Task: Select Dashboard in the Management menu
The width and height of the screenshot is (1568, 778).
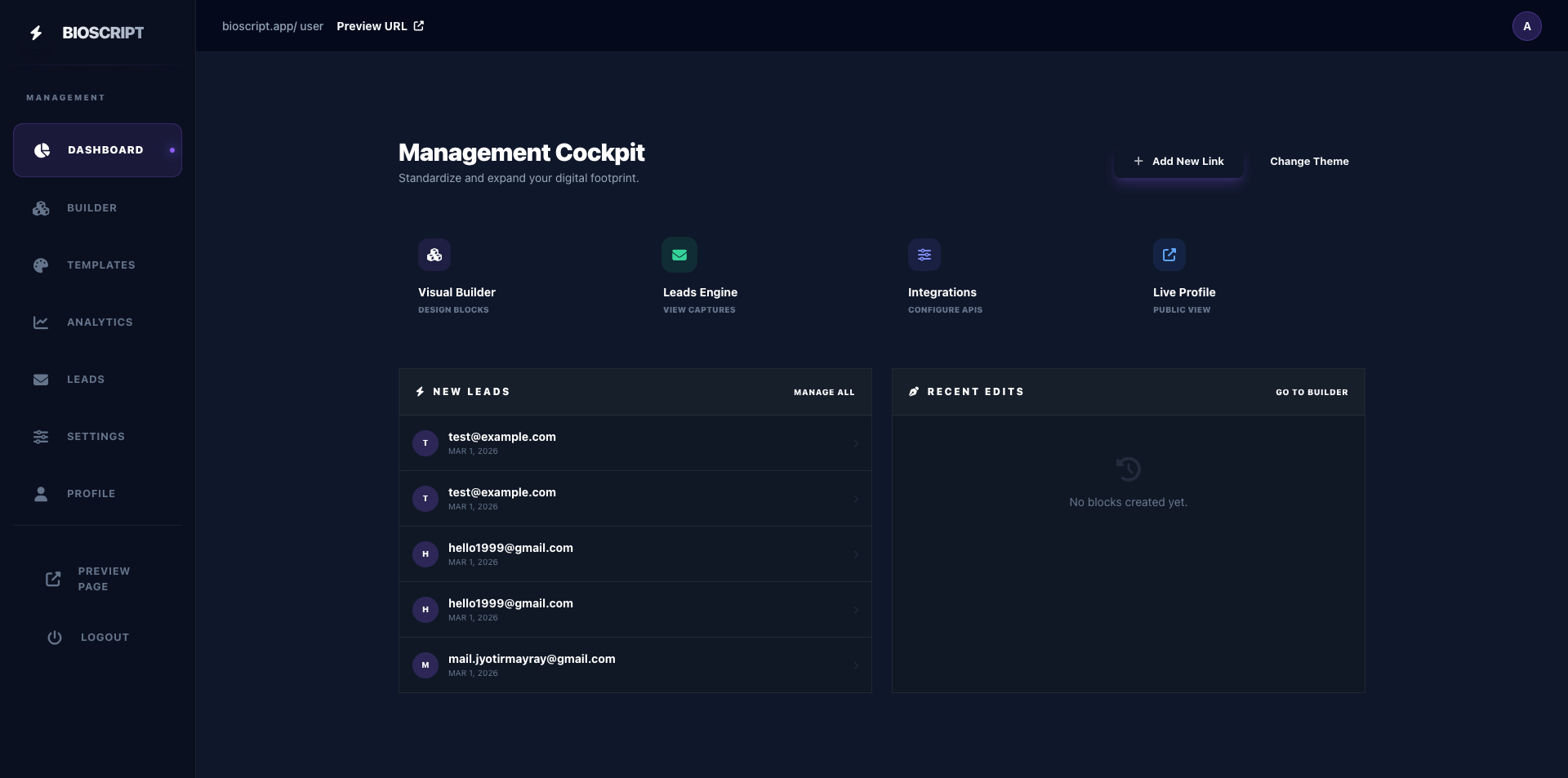Action: pyautogui.click(x=97, y=149)
